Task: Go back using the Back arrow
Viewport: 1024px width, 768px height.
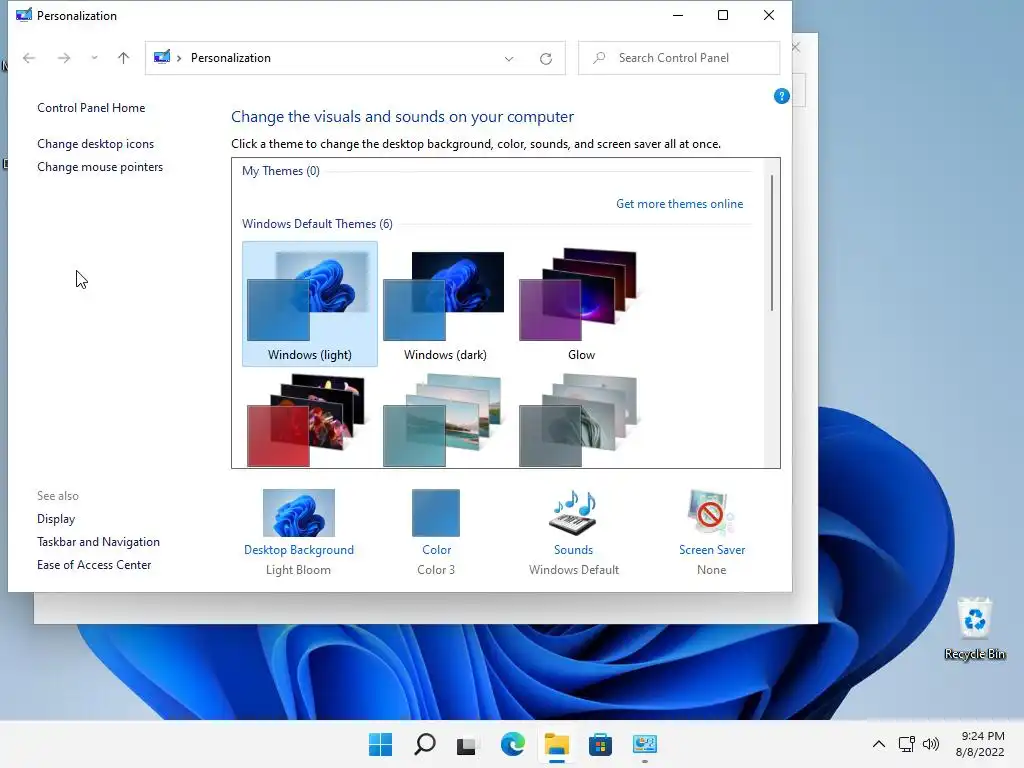Action: click(x=29, y=58)
